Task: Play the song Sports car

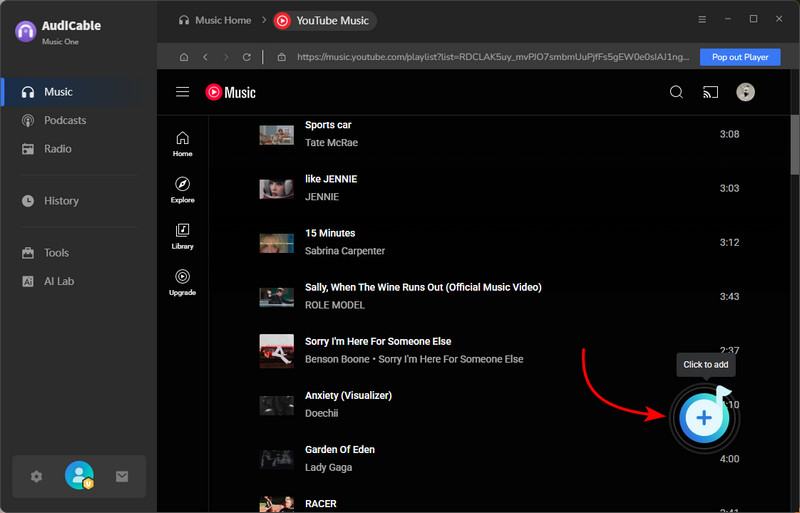Action: pyautogui.click(x=328, y=125)
